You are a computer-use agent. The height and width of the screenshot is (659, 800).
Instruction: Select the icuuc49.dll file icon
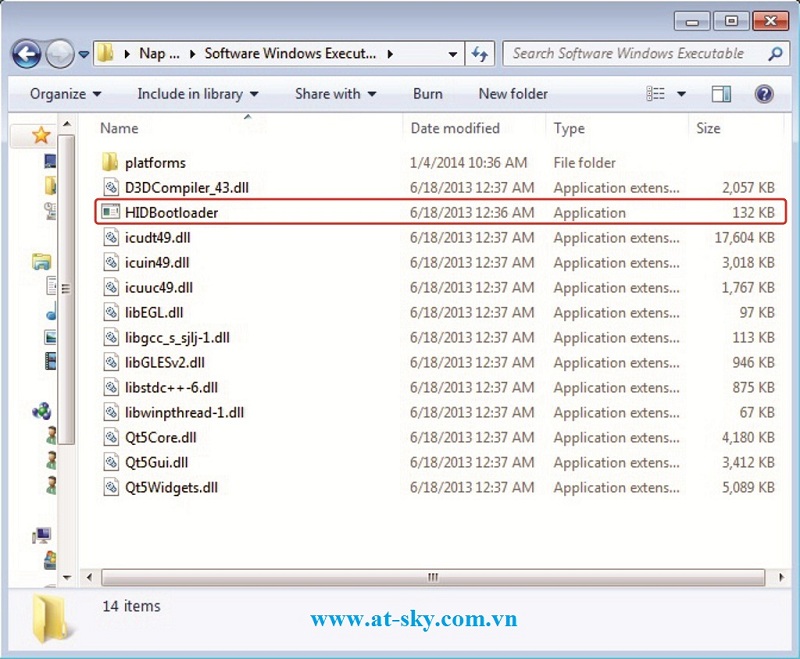coord(111,287)
